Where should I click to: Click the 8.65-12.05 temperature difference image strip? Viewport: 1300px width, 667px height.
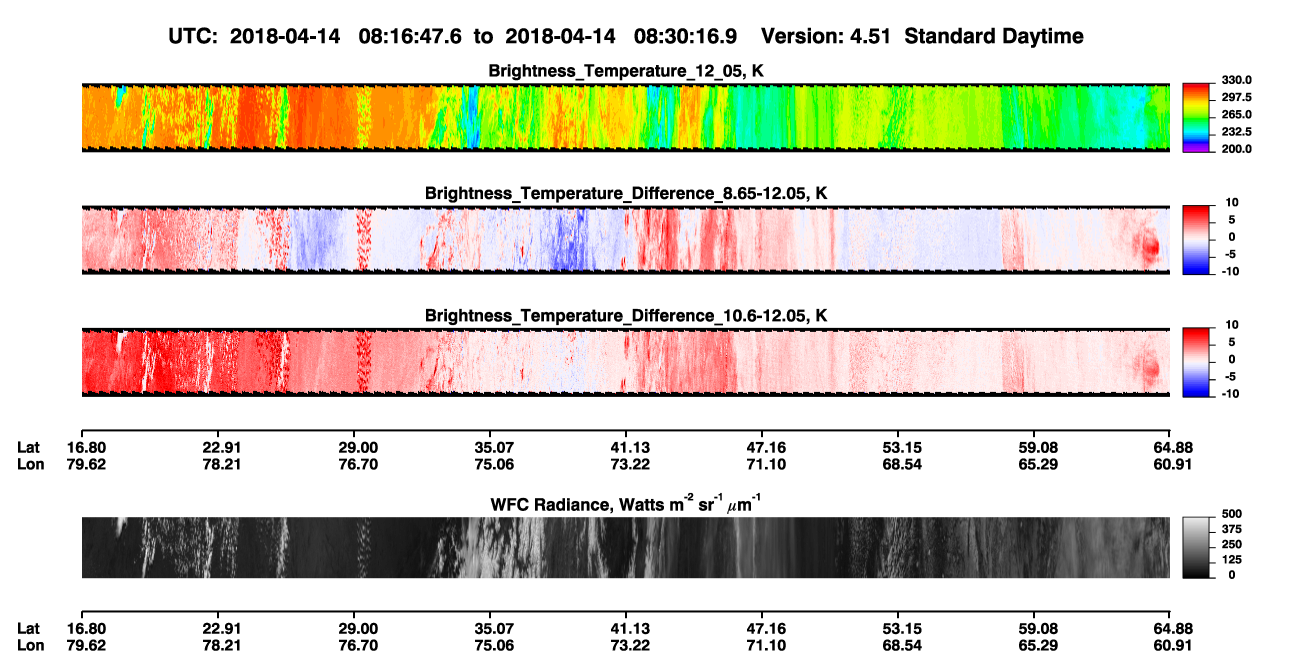(x=625, y=239)
